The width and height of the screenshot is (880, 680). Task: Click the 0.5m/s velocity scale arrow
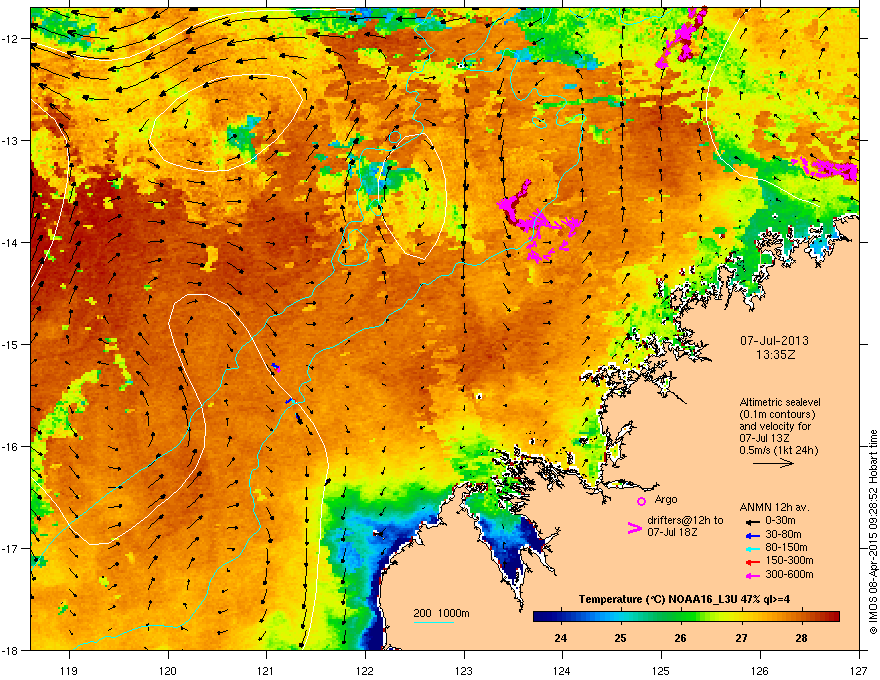coord(773,463)
